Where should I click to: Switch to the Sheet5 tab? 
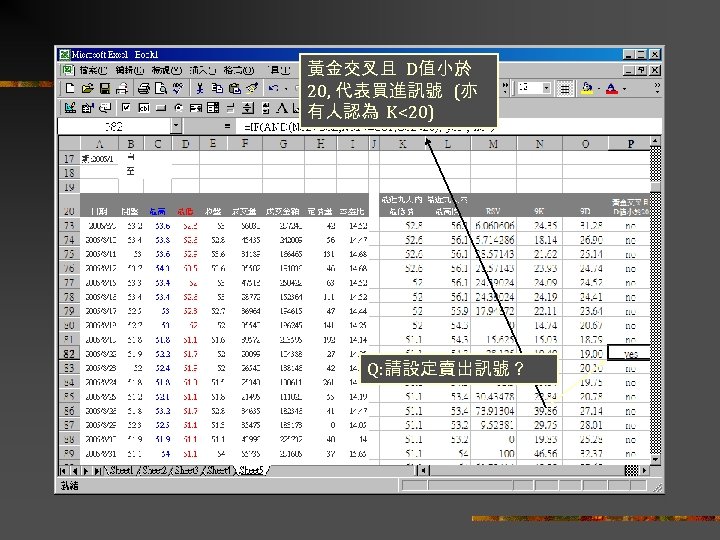(x=252, y=470)
